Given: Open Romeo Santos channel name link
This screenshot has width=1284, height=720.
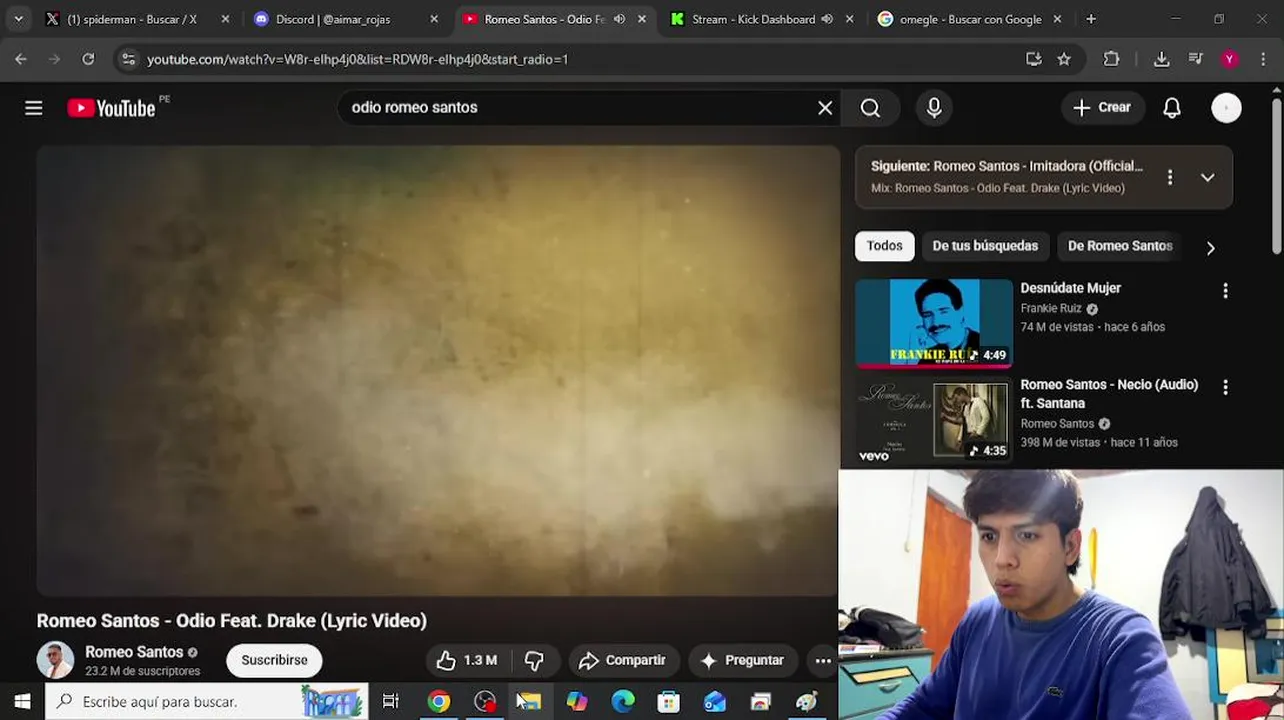Looking at the screenshot, I should (134, 652).
